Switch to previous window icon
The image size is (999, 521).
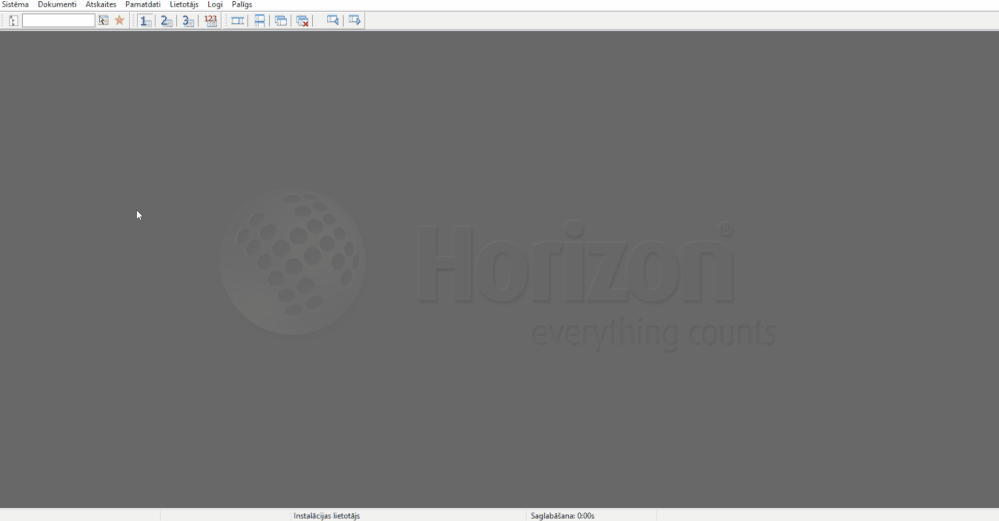pos(333,21)
